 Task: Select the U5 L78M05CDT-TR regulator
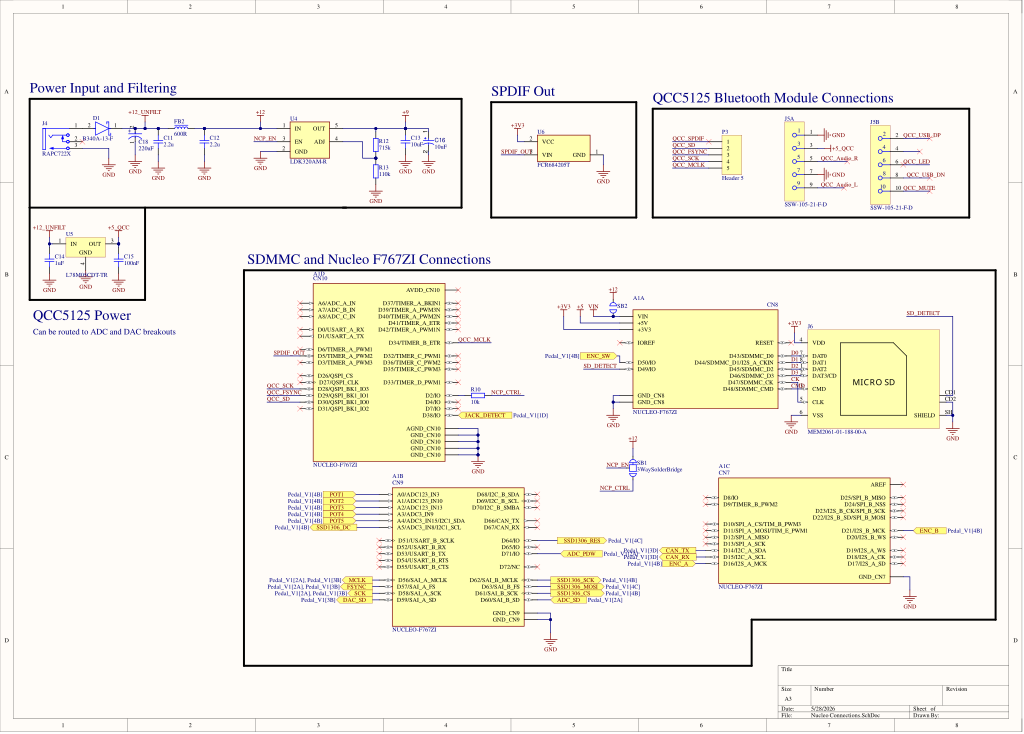coord(86,247)
